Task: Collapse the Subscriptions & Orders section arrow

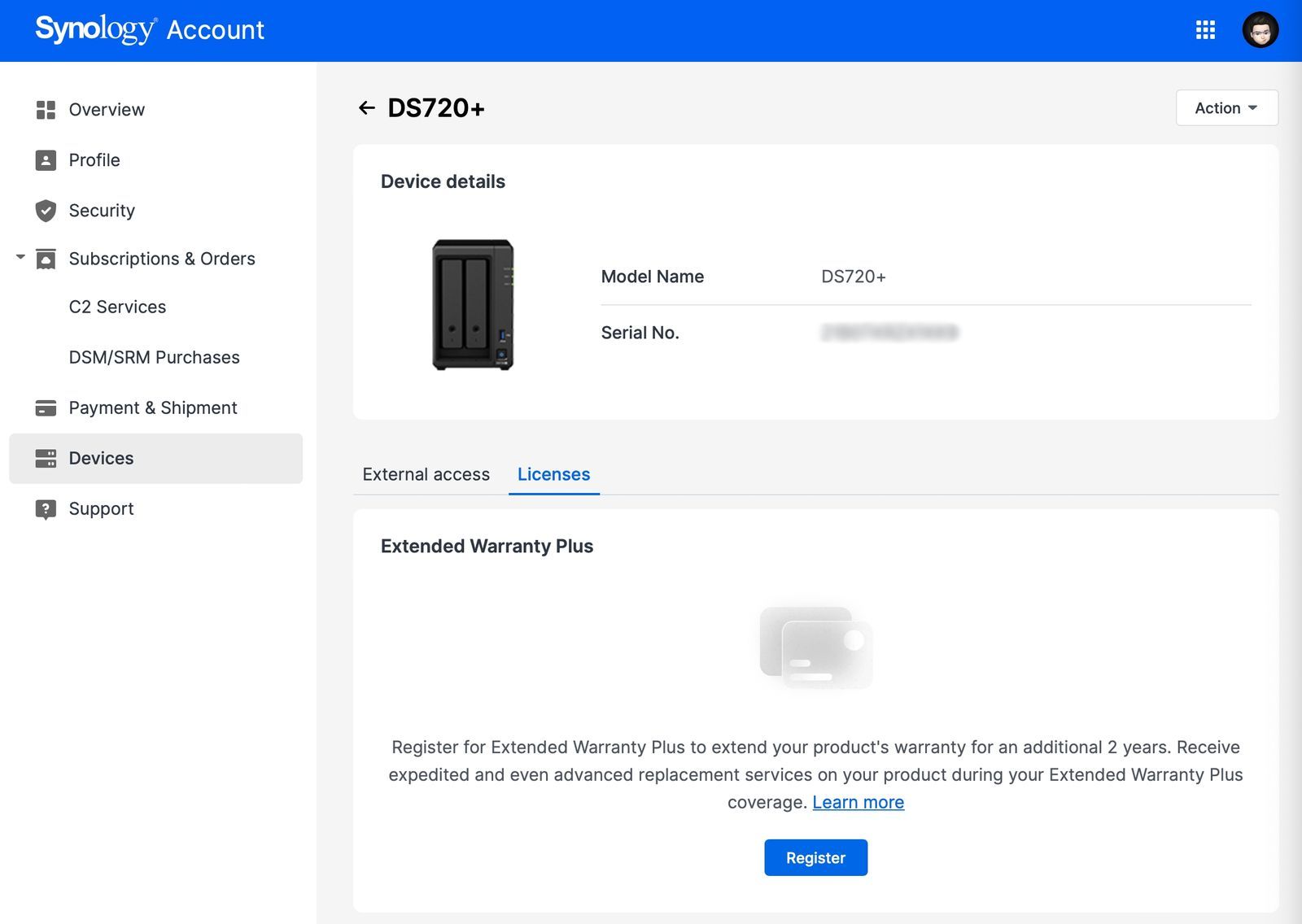Action: tap(20, 257)
